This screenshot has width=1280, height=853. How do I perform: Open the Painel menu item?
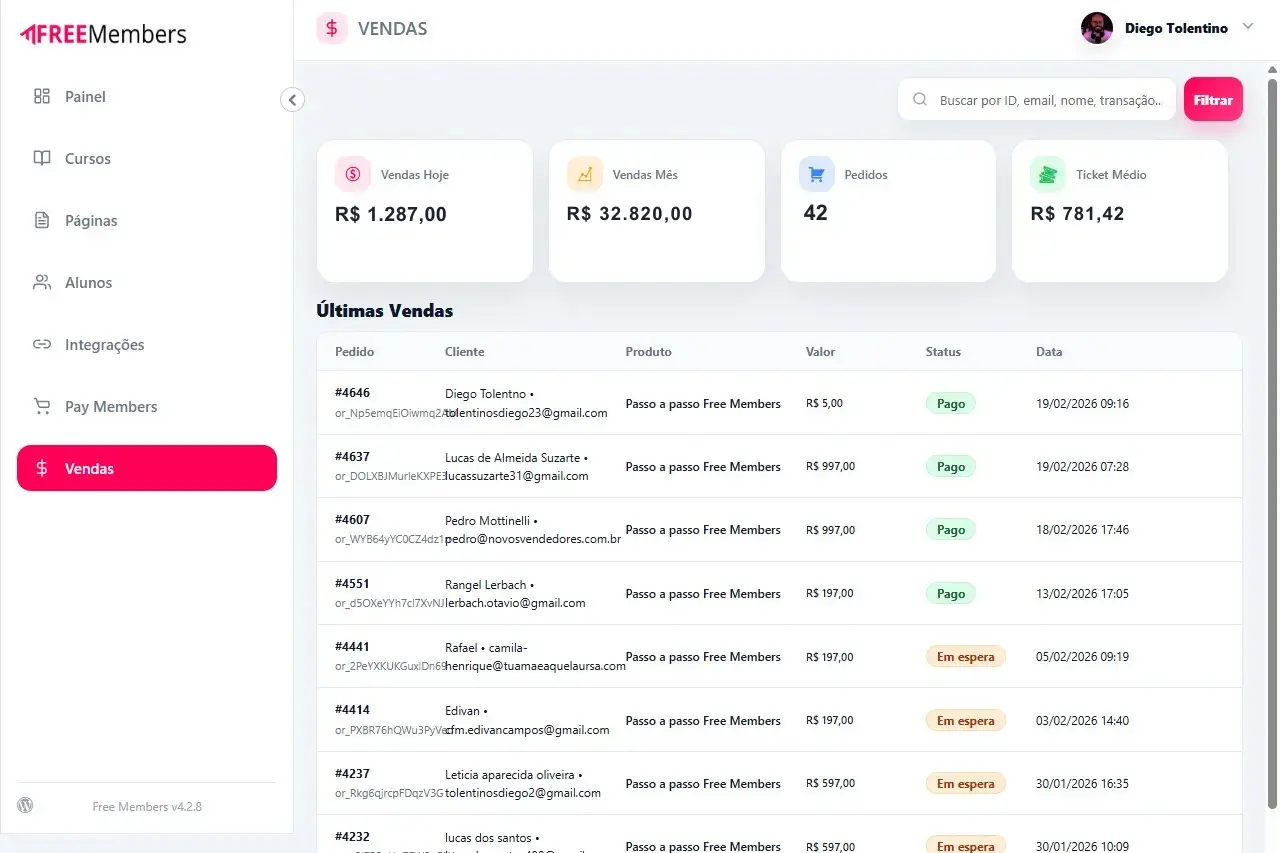[x=85, y=97]
